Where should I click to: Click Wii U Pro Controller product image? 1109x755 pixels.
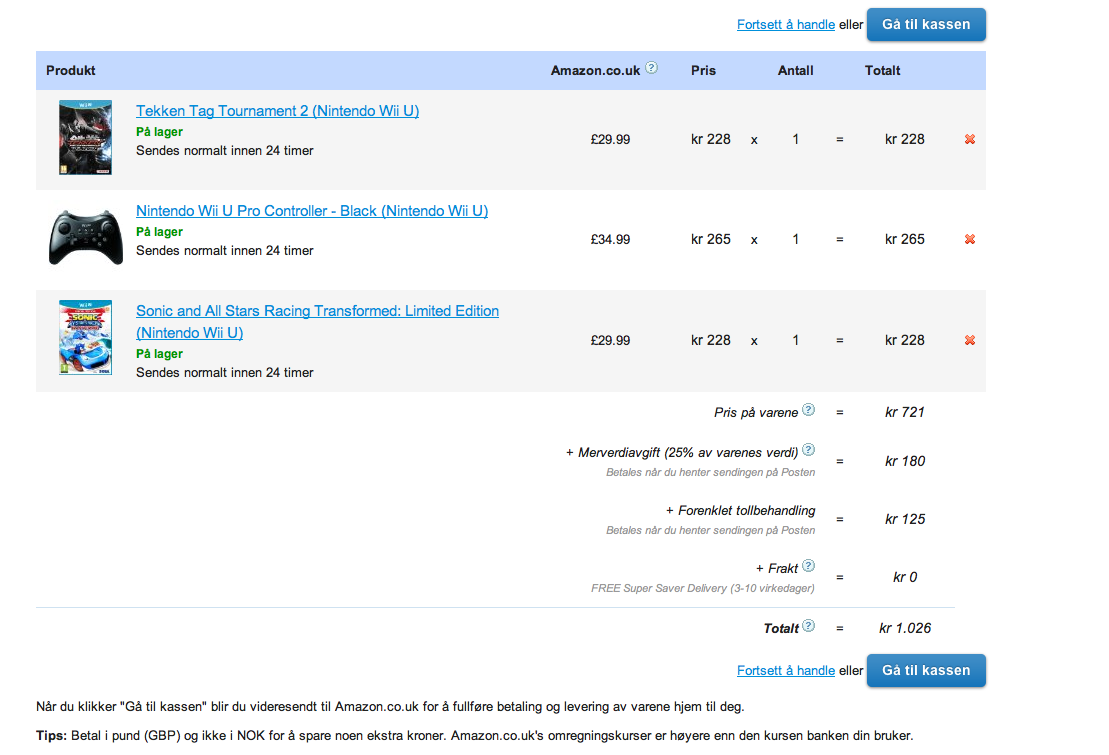point(86,237)
